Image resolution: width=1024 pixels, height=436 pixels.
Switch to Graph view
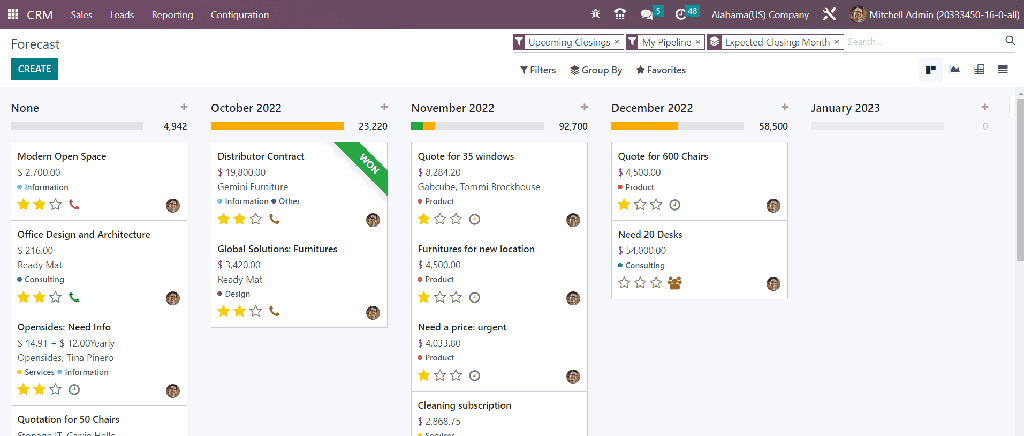click(955, 70)
